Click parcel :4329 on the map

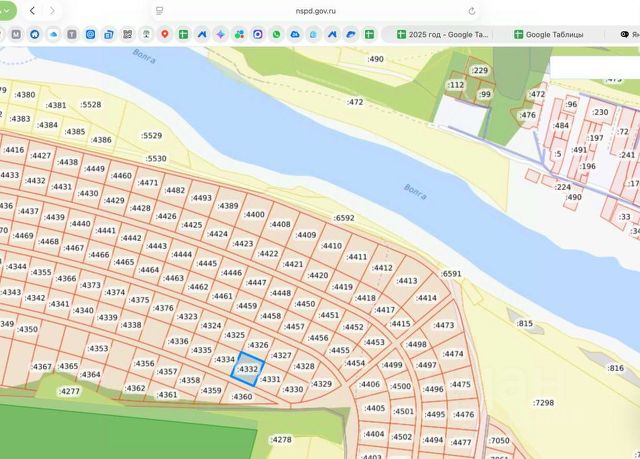(x=322, y=384)
